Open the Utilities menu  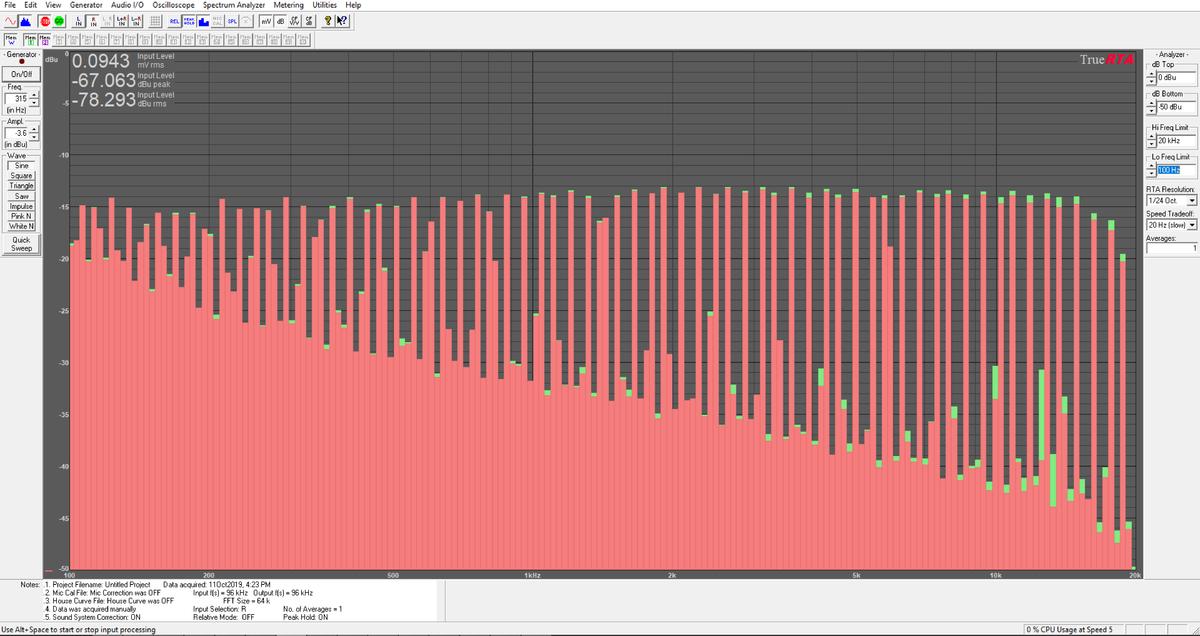pos(324,5)
